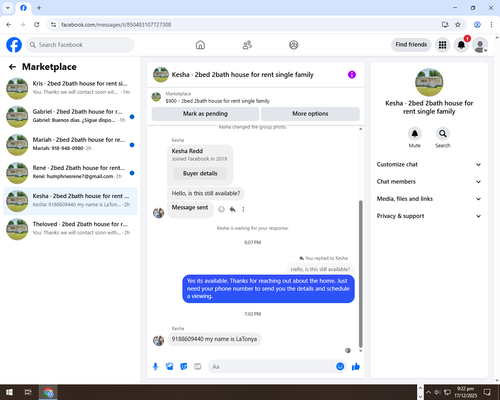The image size is (500, 400).
Task: Click the voice clip microphone icon
Action: click(x=155, y=367)
